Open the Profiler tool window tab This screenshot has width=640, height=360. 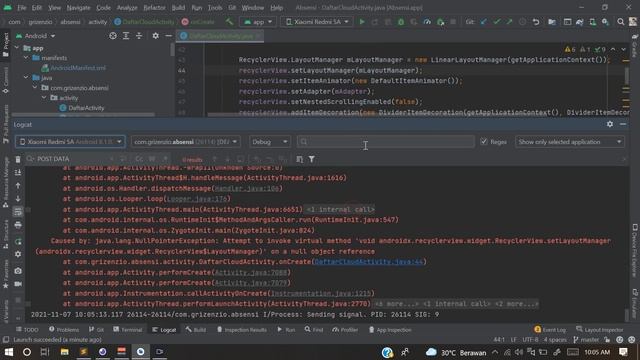[345, 329]
